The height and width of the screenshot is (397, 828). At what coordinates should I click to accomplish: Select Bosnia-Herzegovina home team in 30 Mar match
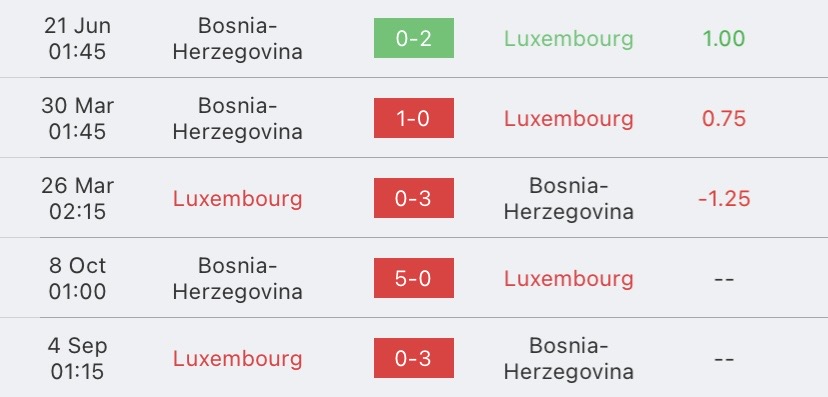[x=237, y=119]
